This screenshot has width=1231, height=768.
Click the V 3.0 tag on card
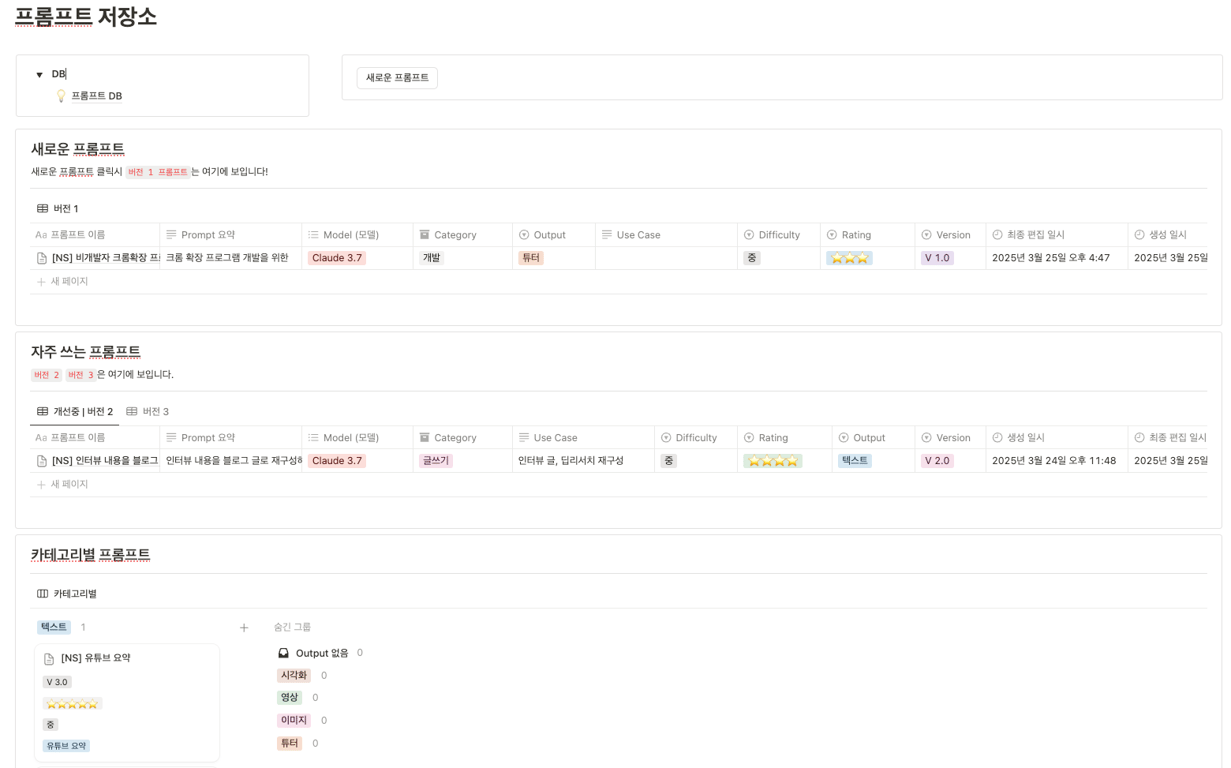57,682
